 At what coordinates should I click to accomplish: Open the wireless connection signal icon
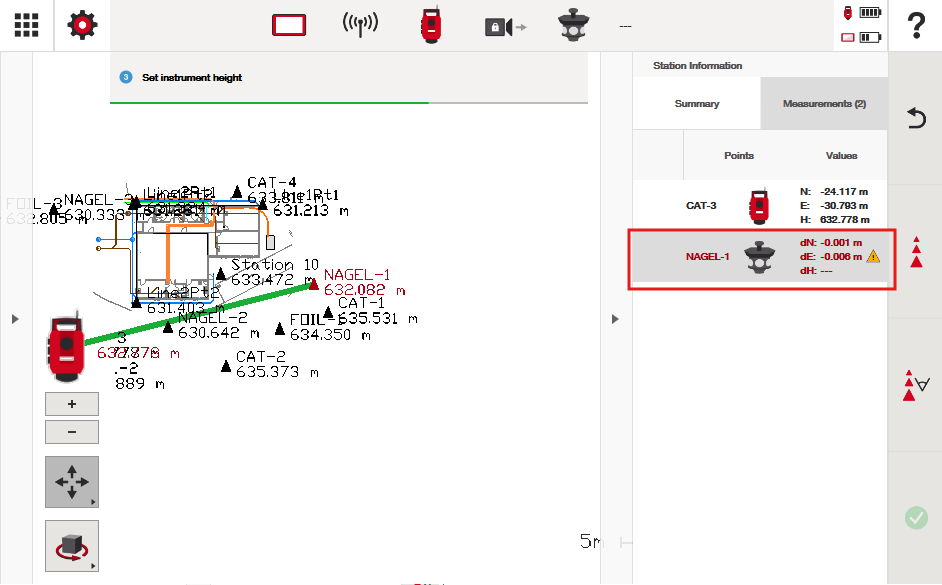coord(360,26)
